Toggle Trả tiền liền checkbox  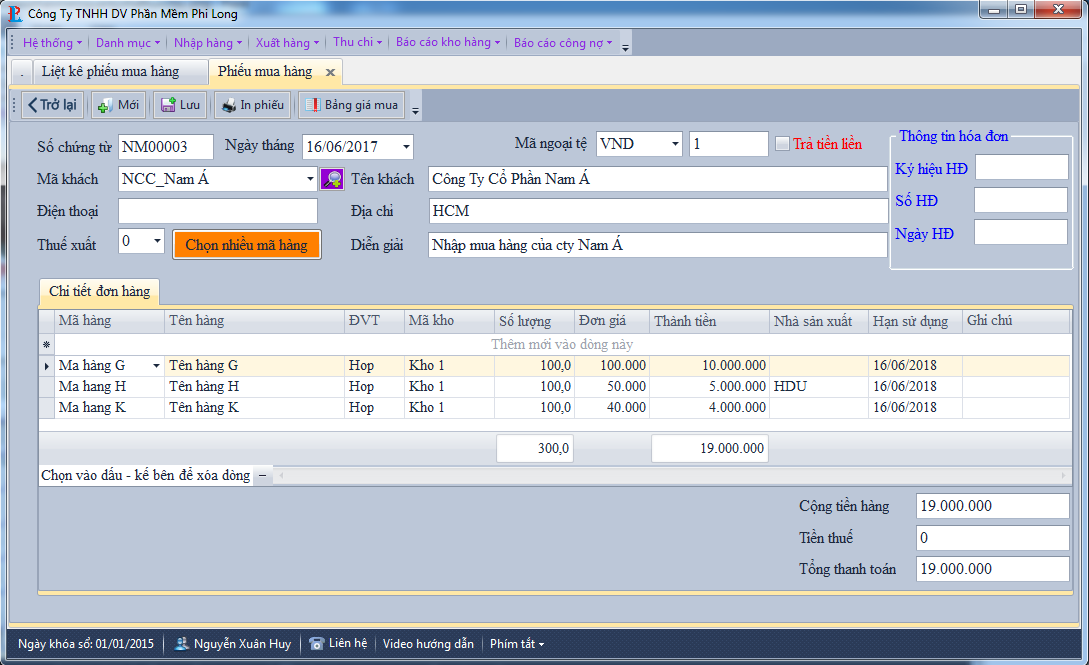point(783,144)
